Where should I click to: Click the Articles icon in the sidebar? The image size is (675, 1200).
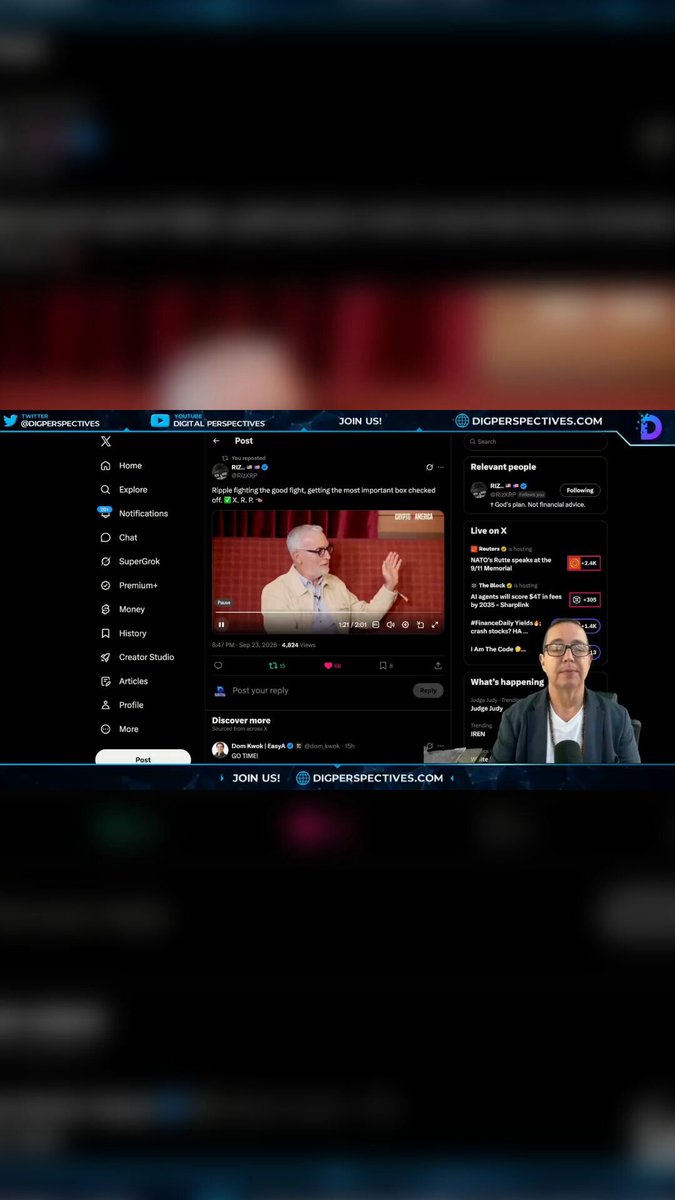pos(105,681)
